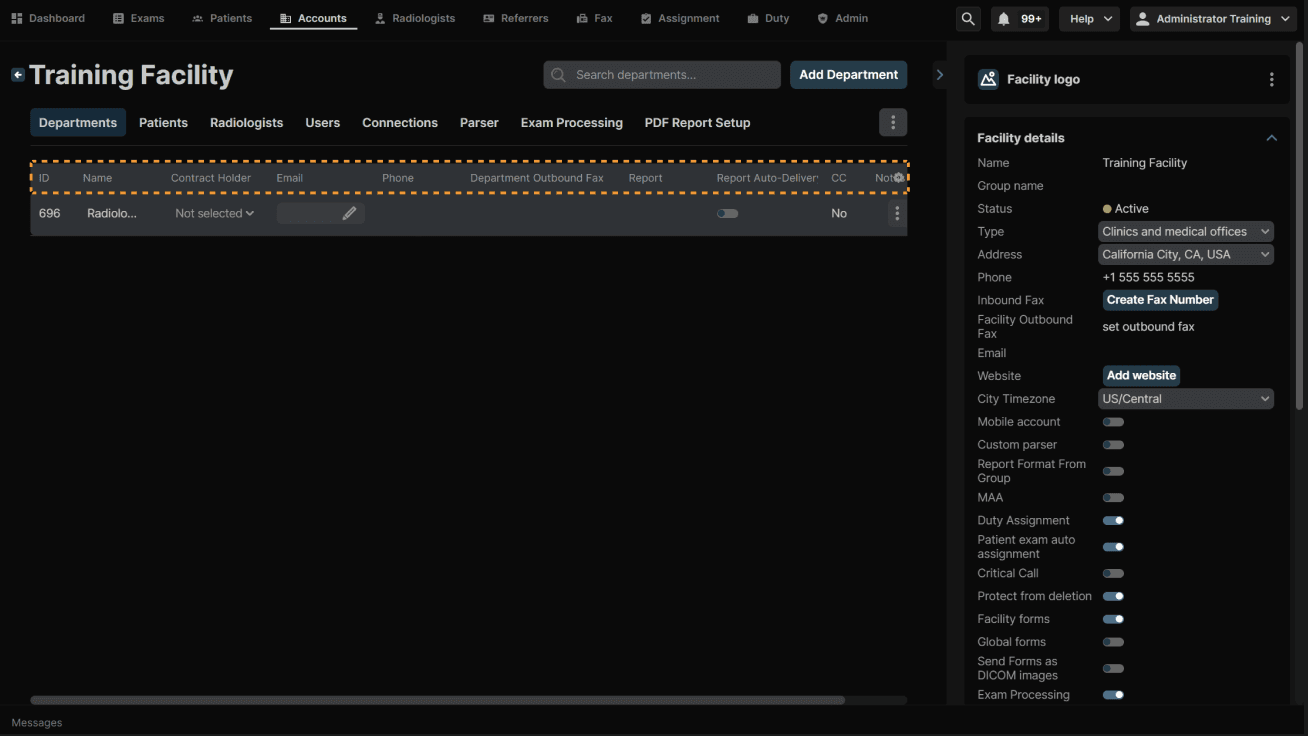Open the Facility logo three-dot menu
Screen dimensions: 1308x736
click(x=1271, y=80)
